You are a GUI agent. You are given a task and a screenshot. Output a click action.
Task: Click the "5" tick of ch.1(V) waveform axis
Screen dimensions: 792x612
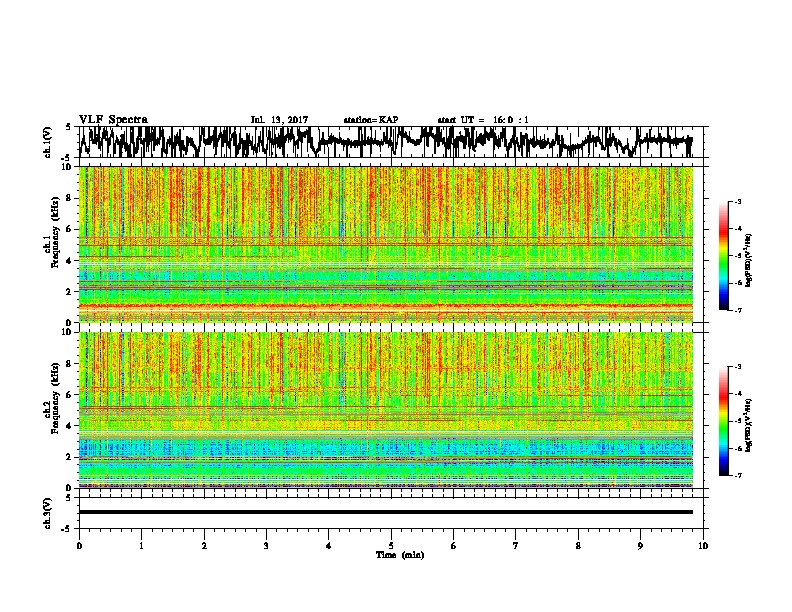point(68,127)
